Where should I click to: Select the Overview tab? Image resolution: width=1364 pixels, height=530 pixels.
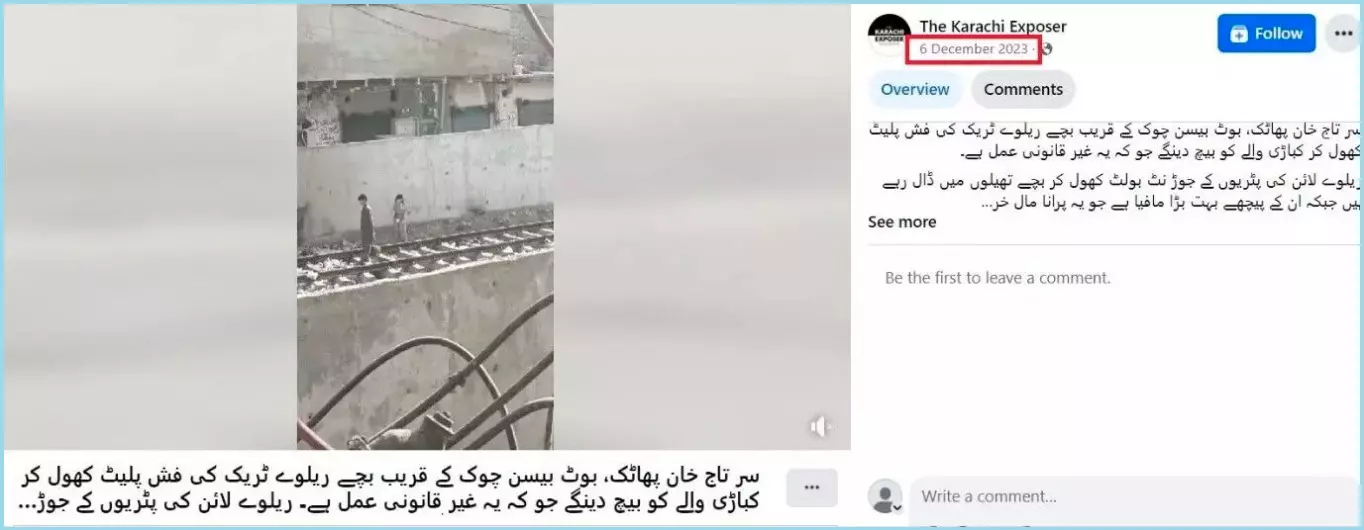(x=915, y=89)
